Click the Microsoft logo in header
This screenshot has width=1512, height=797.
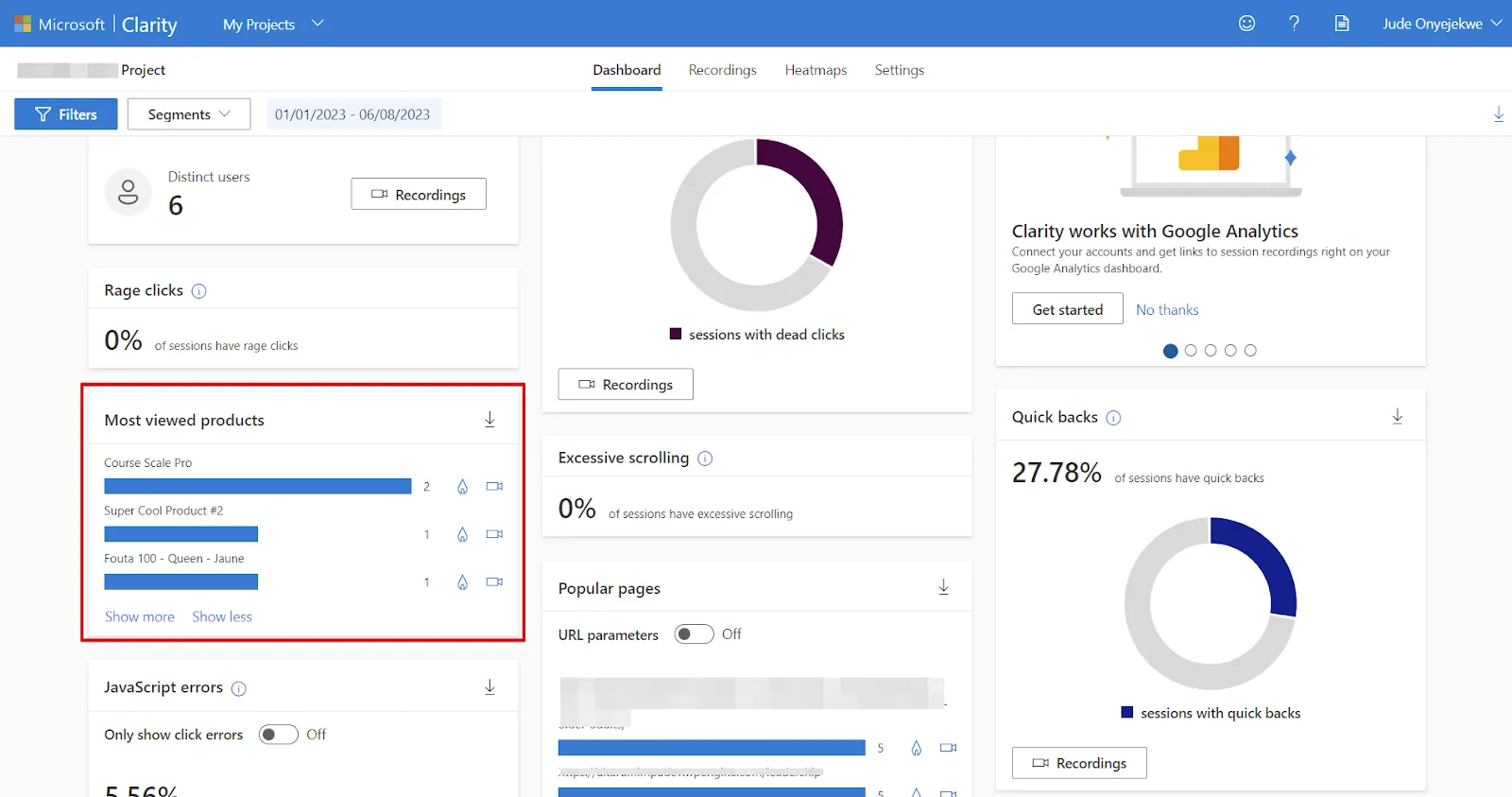23,24
